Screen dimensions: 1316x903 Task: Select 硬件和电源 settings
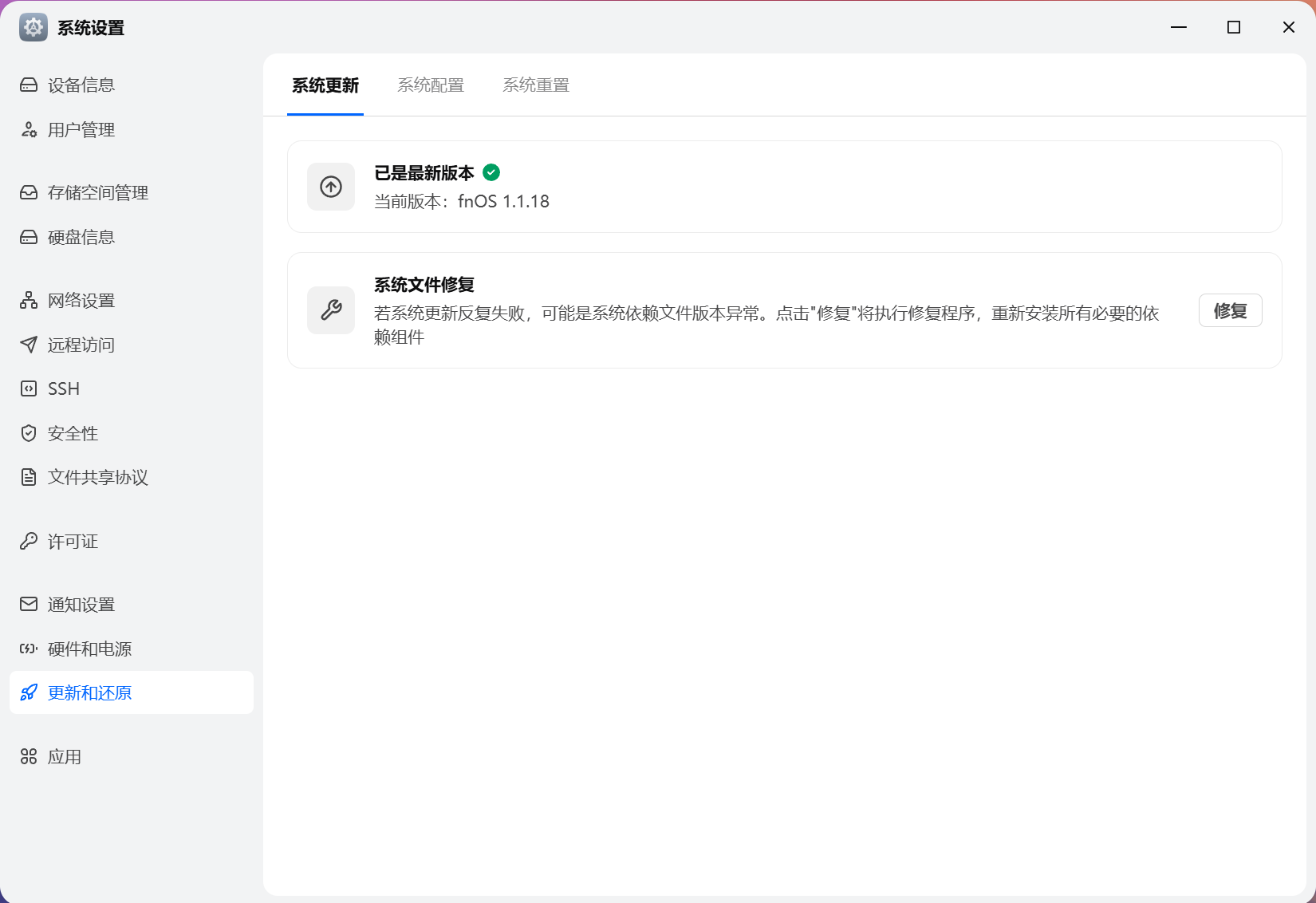132,649
